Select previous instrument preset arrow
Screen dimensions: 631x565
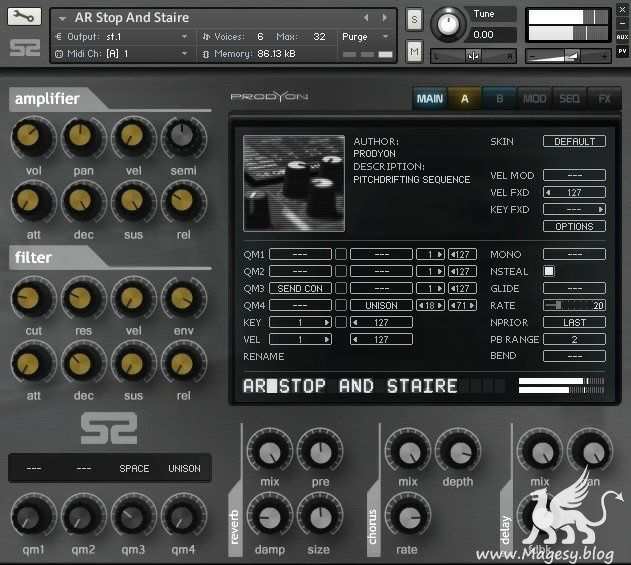[x=366, y=18]
